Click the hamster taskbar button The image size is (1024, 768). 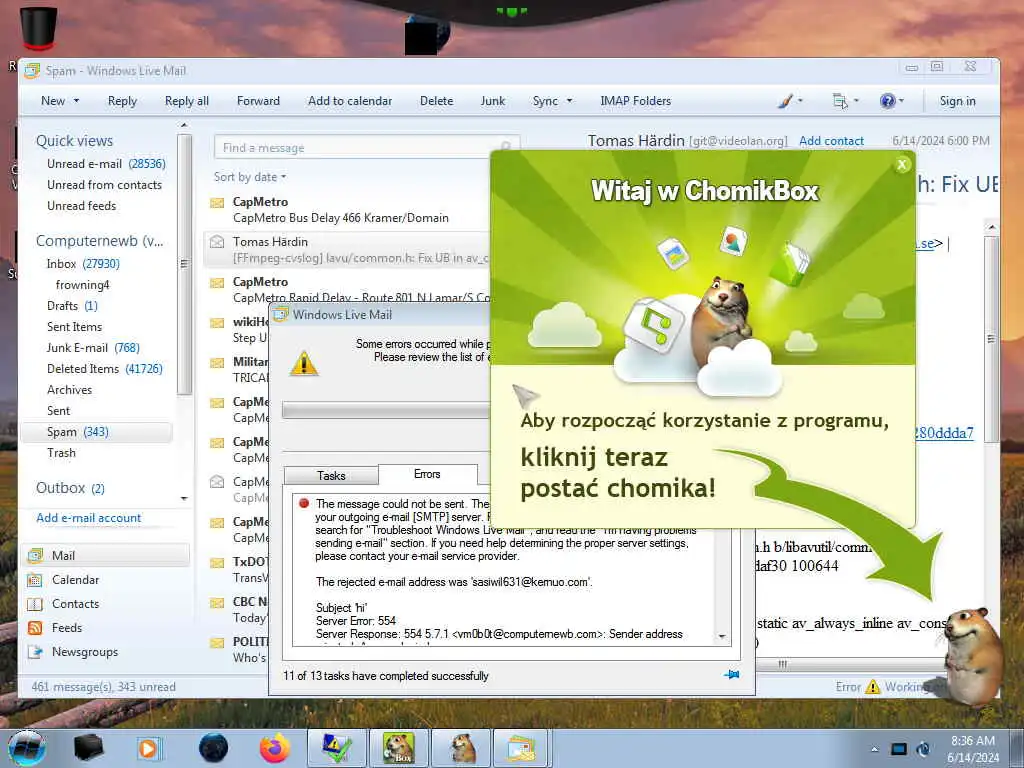(x=462, y=748)
